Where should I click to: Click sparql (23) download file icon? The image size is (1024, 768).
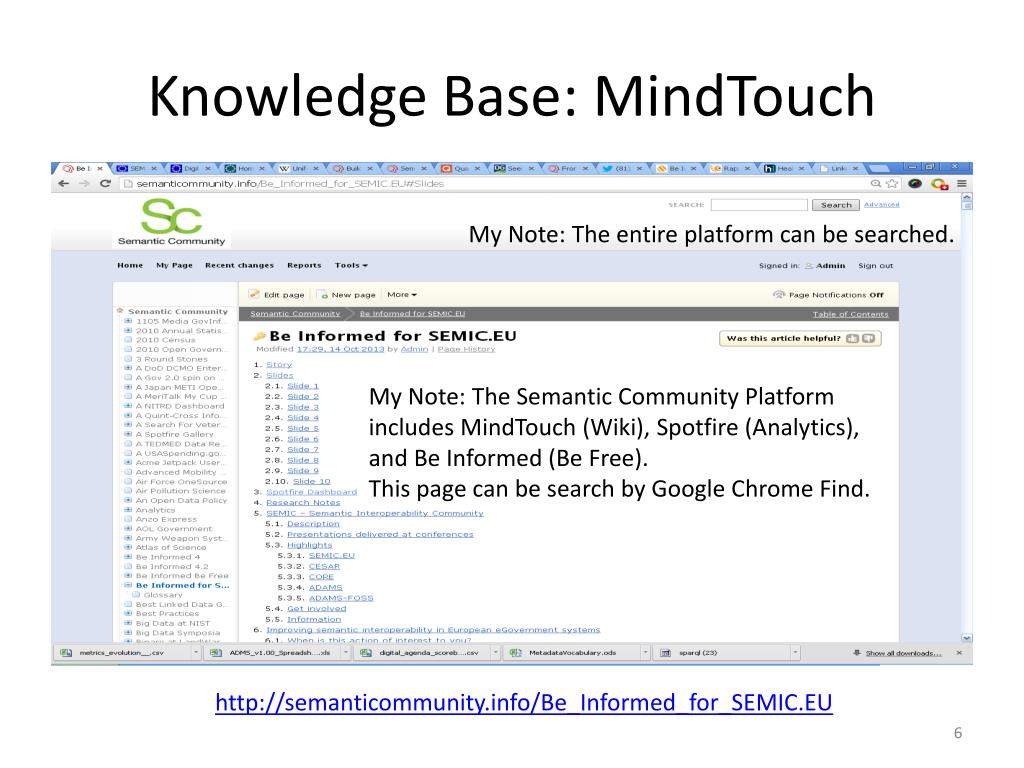click(x=665, y=652)
